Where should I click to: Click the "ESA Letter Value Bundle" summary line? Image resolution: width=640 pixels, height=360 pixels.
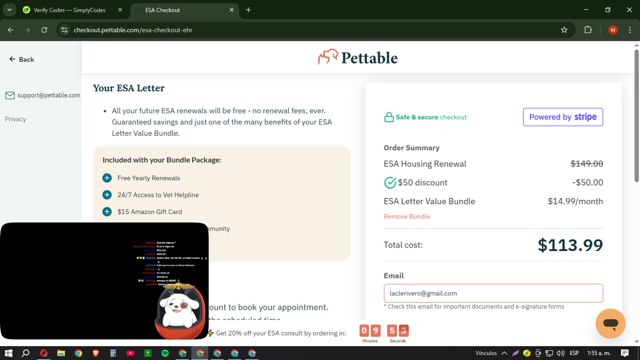[x=429, y=201]
